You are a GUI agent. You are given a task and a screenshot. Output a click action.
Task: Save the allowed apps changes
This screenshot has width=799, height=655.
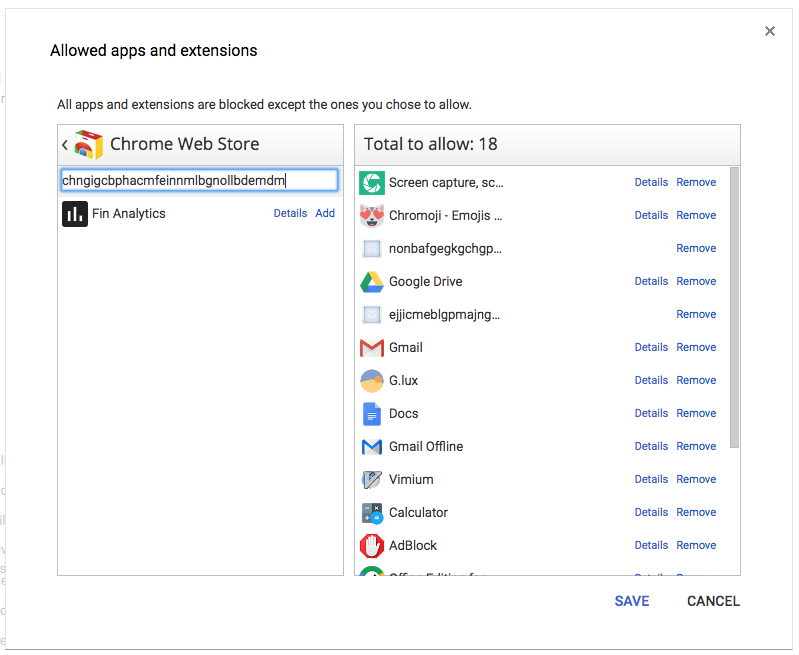tap(632, 601)
